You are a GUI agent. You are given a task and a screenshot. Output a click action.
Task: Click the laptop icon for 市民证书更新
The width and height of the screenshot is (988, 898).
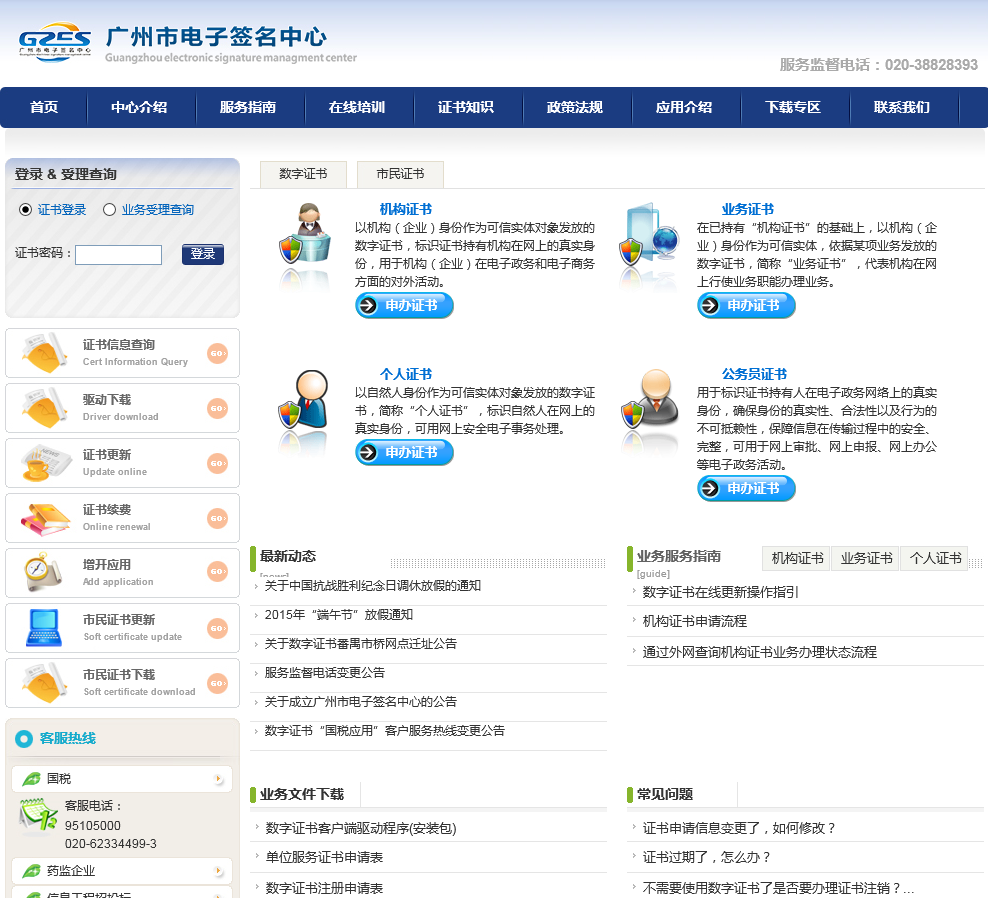44,628
